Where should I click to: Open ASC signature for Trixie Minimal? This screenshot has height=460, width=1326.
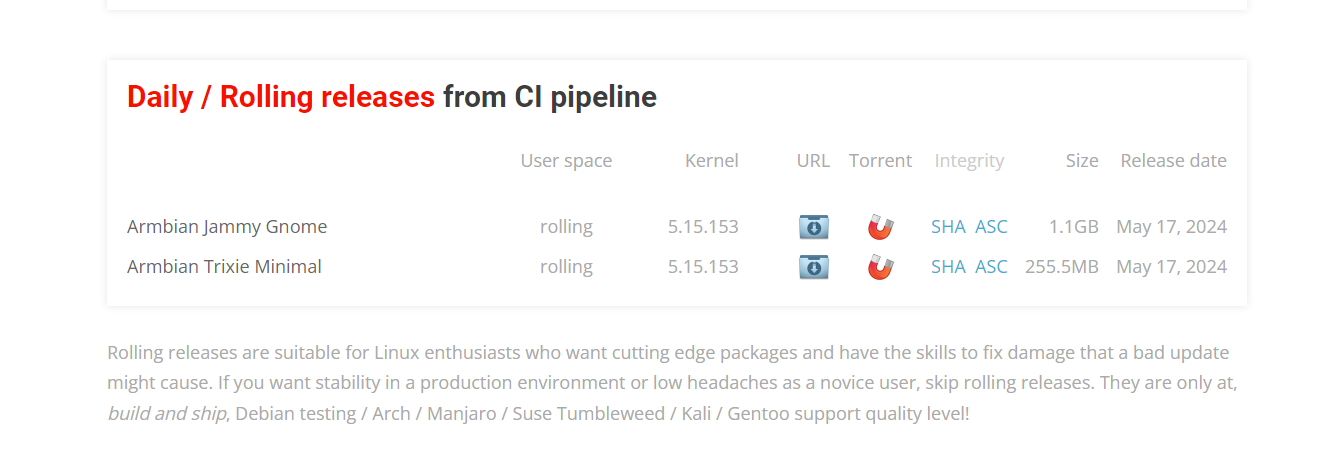coord(991,267)
